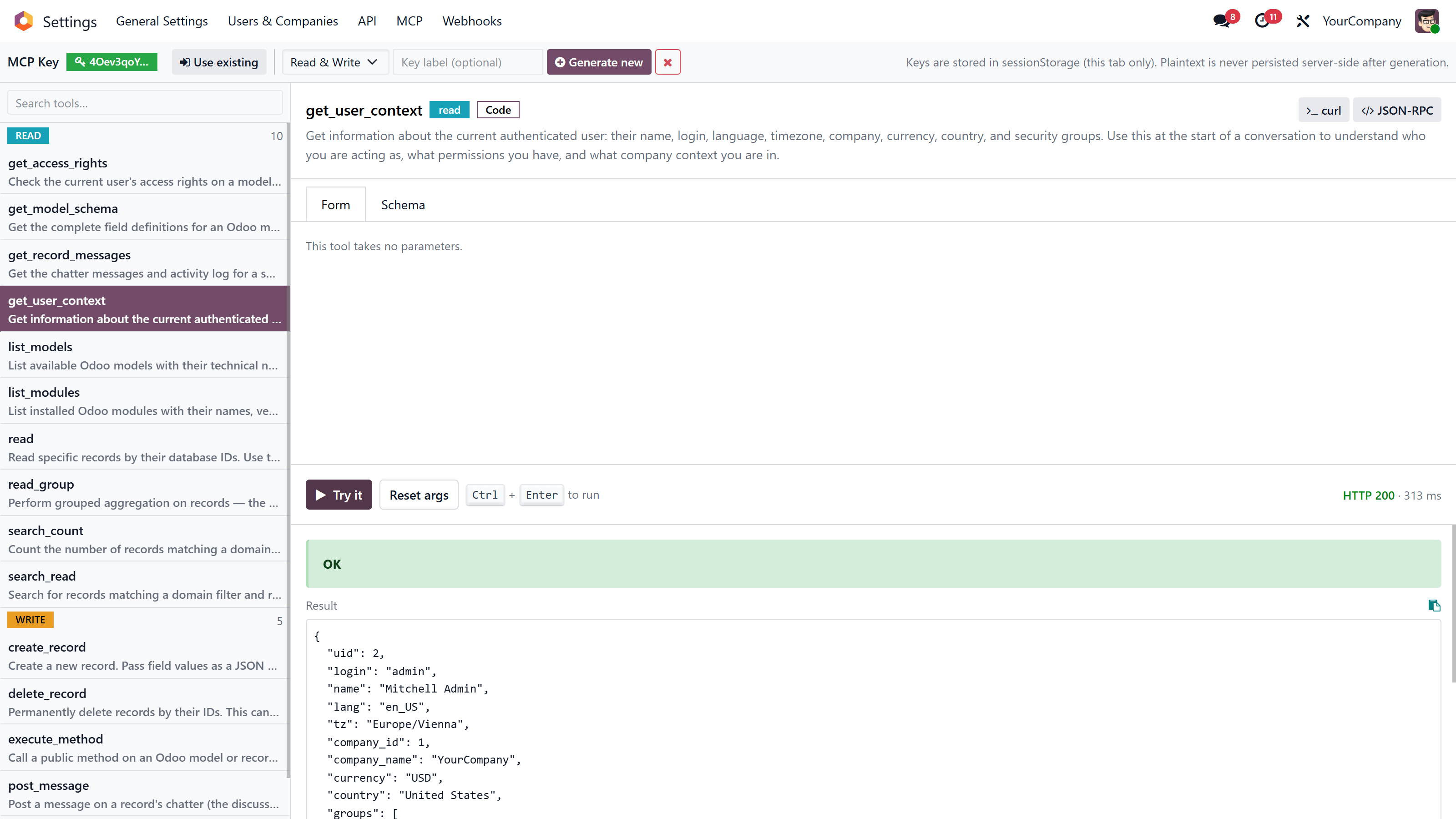Screen dimensions: 1456x819
Task: Open the API menu item
Action: [x=367, y=21]
